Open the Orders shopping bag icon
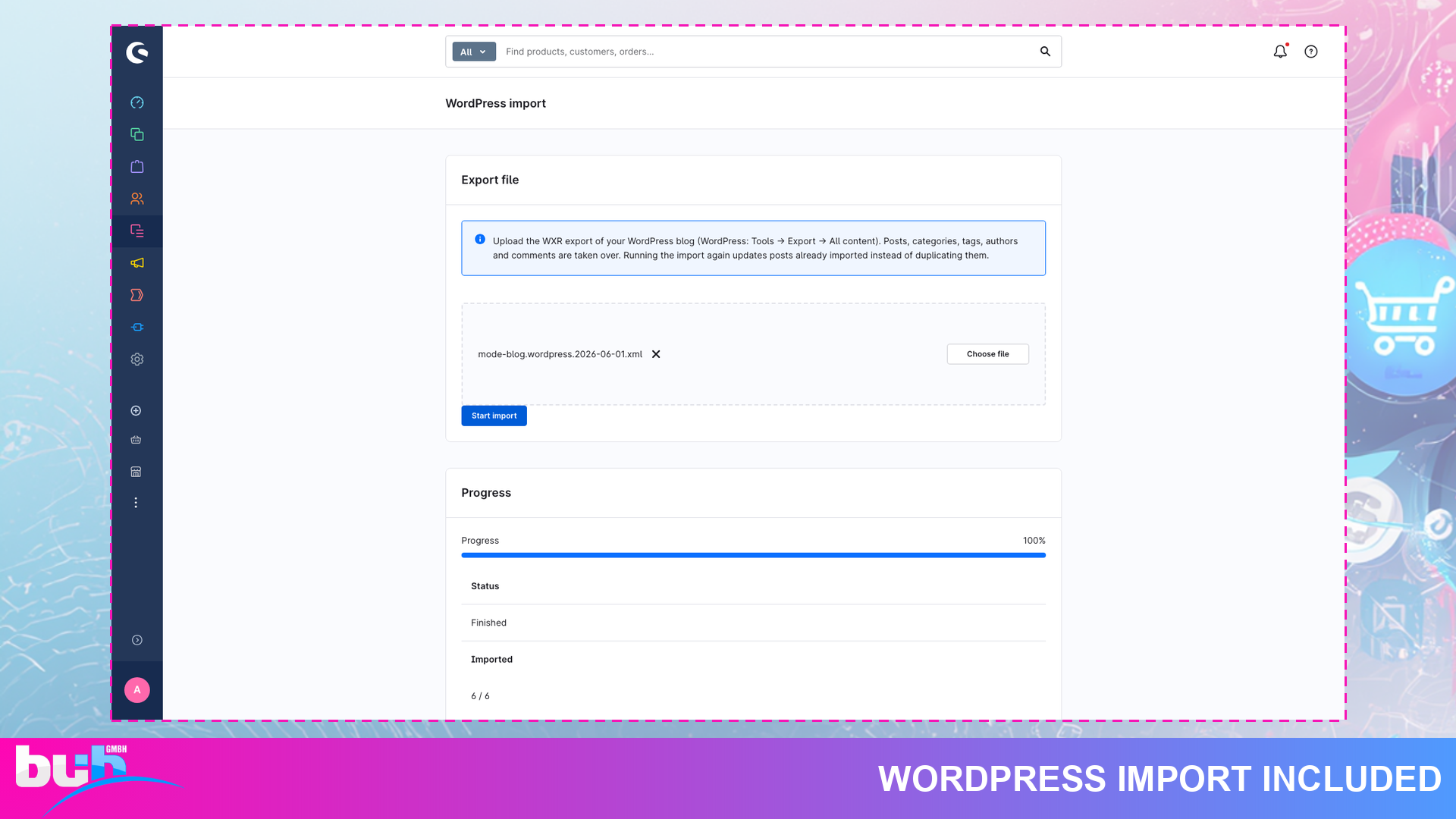The image size is (1456, 819). coord(137,166)
